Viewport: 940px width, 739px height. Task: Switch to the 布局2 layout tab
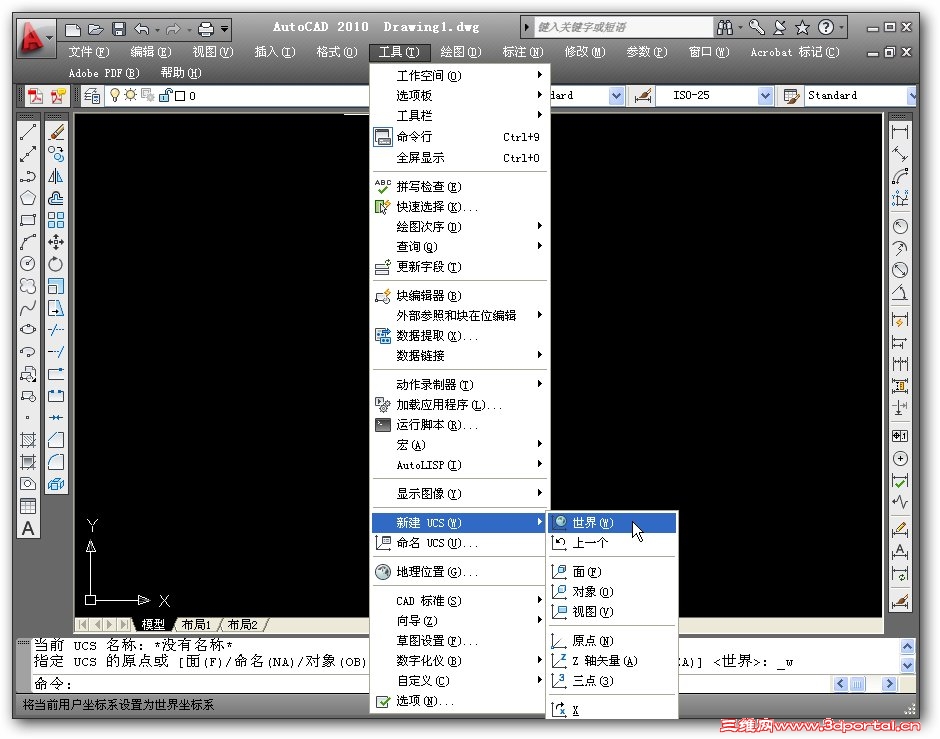tap(242, 625)
